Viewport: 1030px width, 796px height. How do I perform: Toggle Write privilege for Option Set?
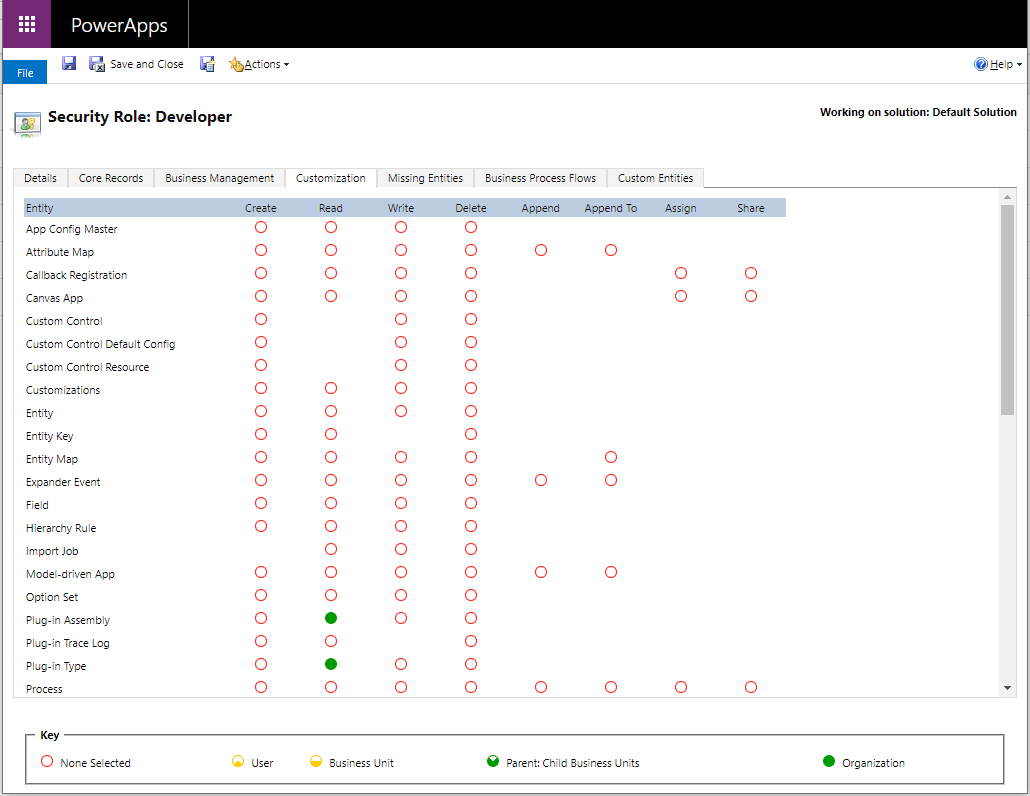click(401, 595)
